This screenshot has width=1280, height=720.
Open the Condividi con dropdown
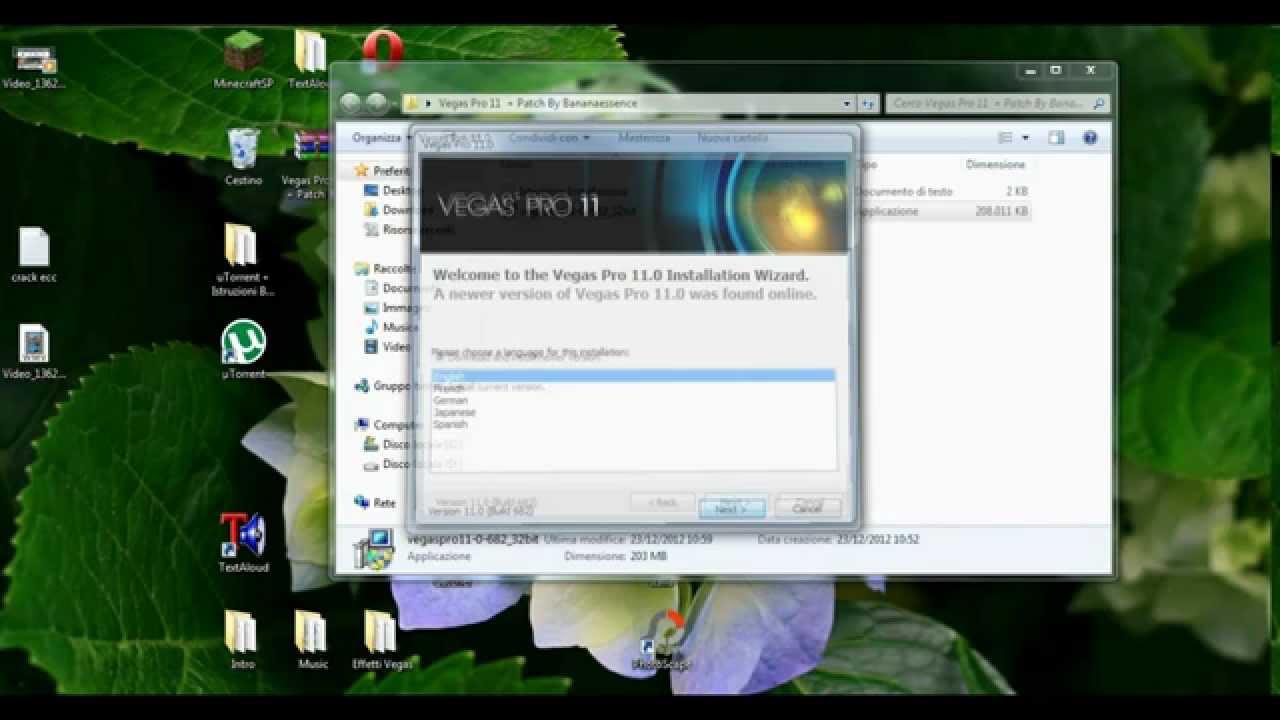coord(549,138)
